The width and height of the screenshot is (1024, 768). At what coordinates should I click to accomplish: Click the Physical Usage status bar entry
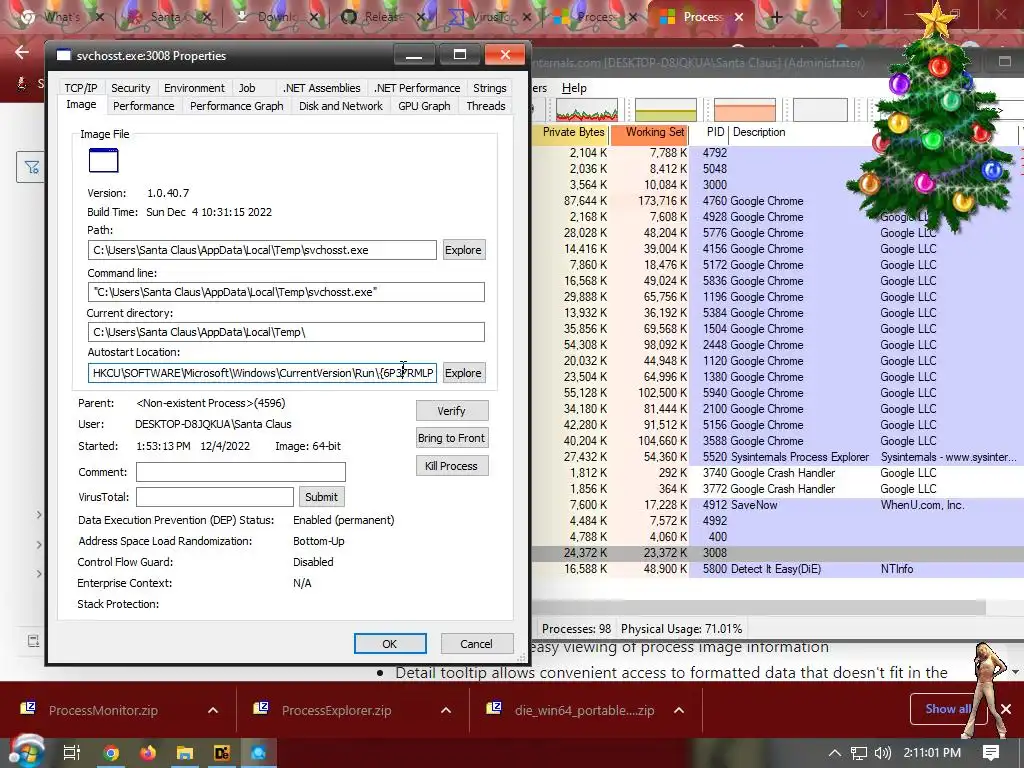click(681, 629)
